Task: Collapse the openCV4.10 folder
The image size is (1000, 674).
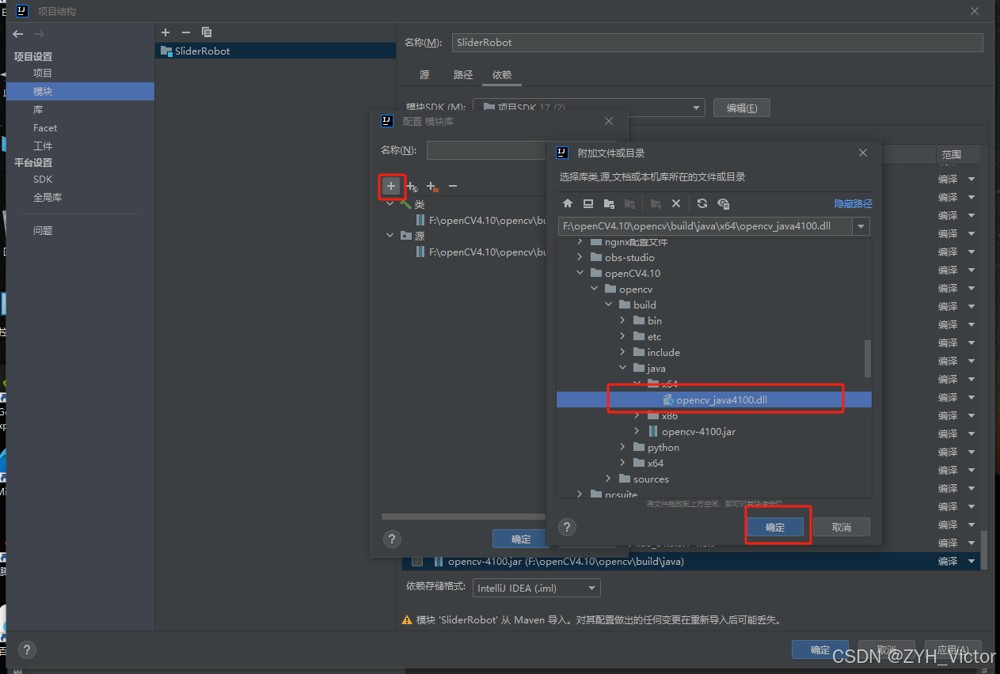Action: pyautogui.click(x=580, y=273)
